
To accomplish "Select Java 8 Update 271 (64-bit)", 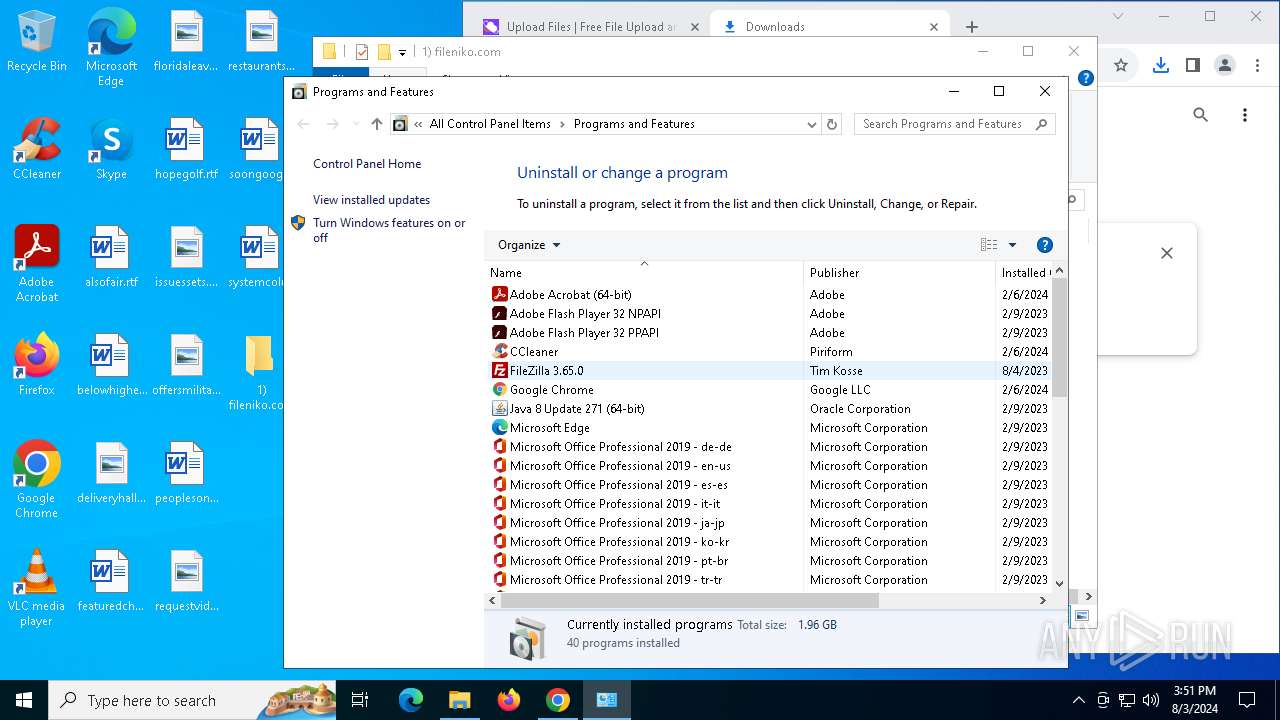I will click(768, 409).
